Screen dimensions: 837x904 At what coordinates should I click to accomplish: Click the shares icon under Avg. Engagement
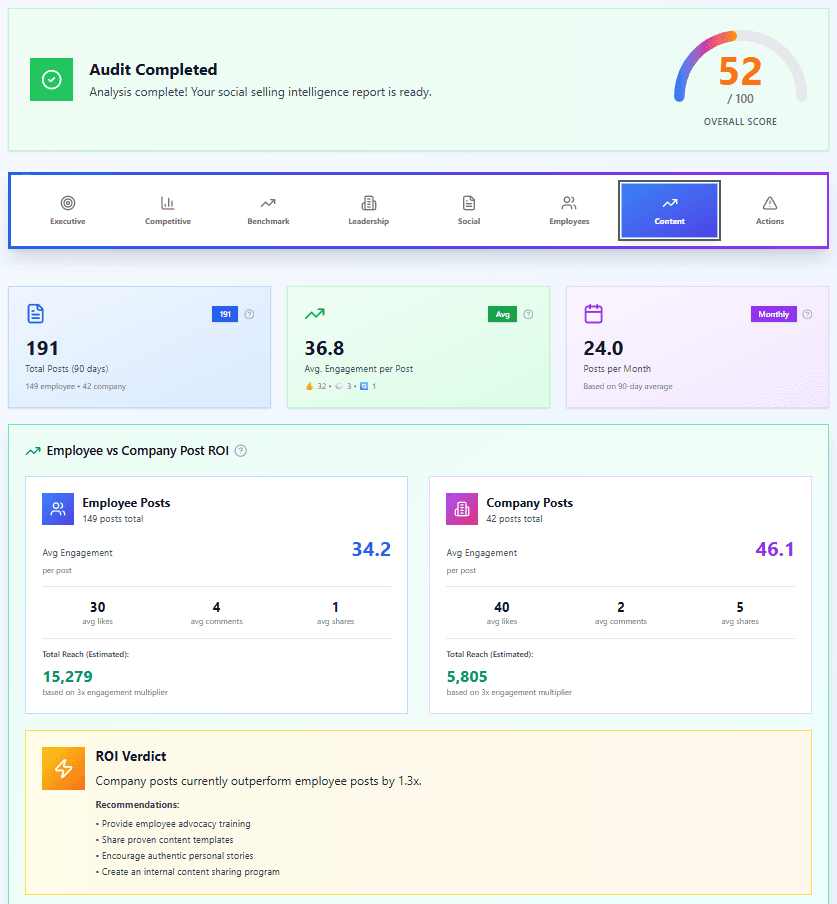364,386
